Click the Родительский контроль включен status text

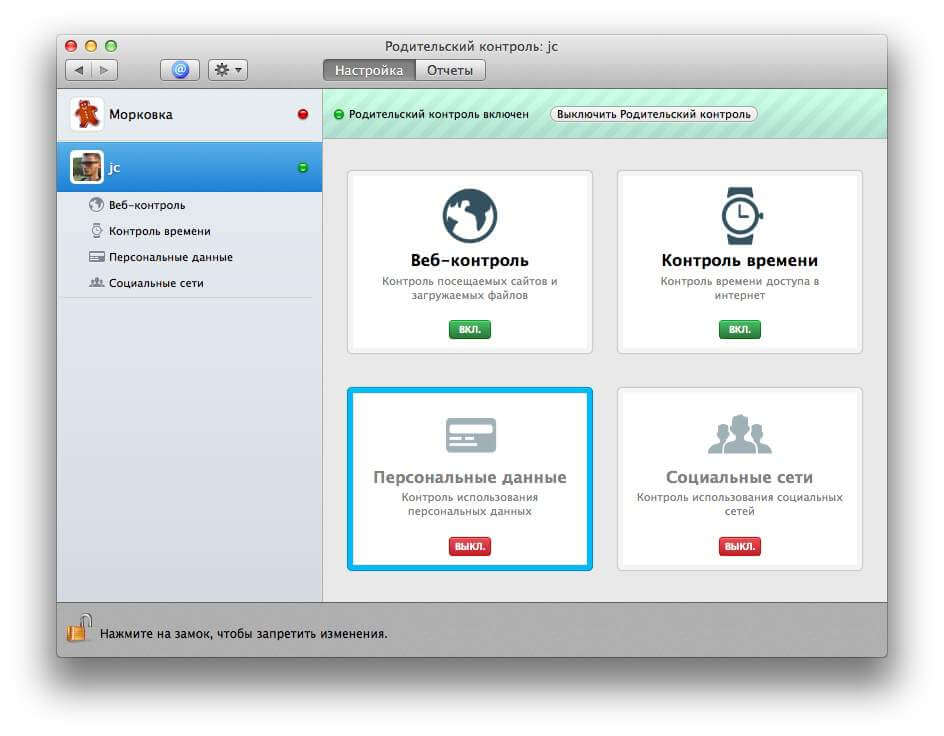coord(438,114)
